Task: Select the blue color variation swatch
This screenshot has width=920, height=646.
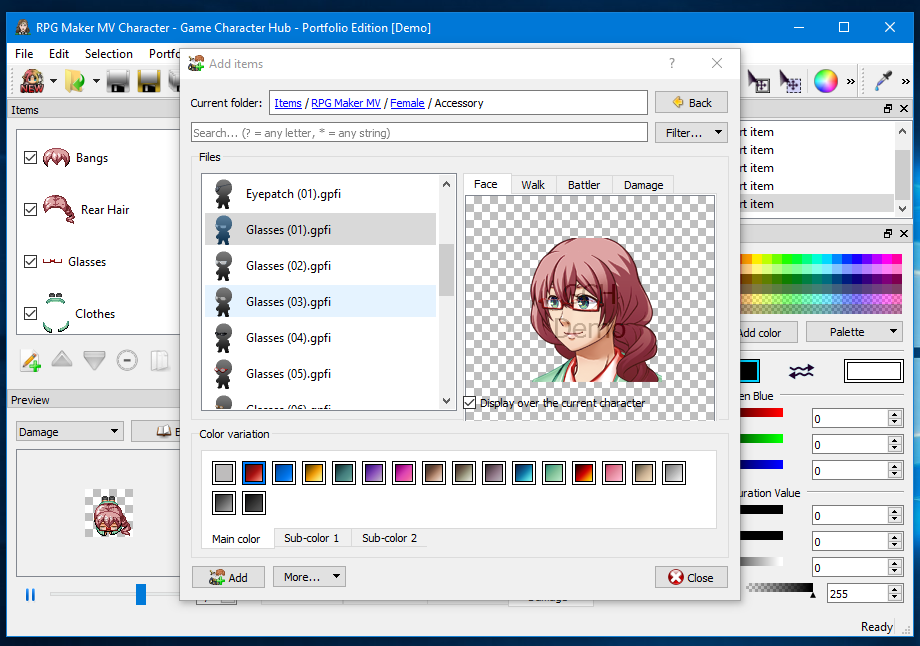Action: (x=284, y=472)
